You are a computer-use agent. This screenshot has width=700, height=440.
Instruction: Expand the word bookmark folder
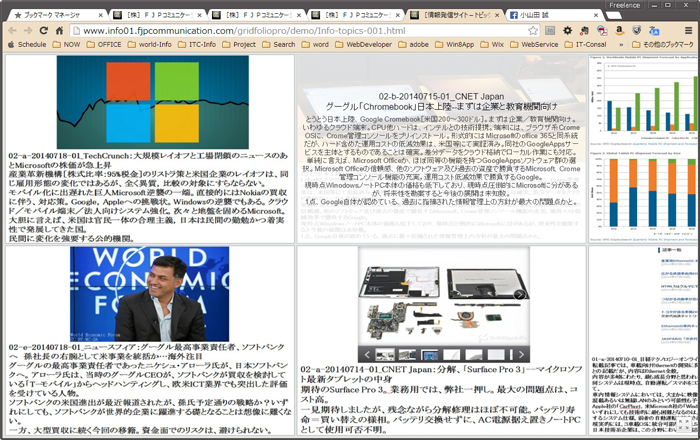coord(315,44)
